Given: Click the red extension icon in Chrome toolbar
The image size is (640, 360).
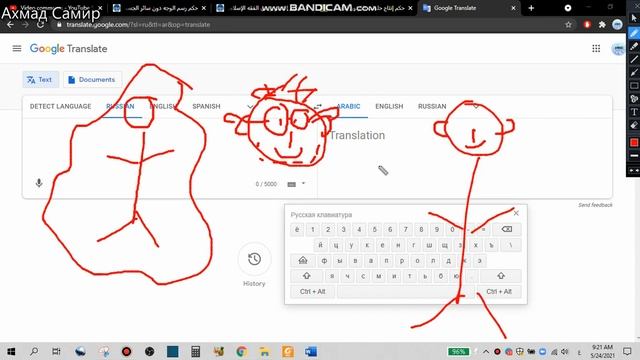Looking at the screenshot, I should [x=587, y=24].
